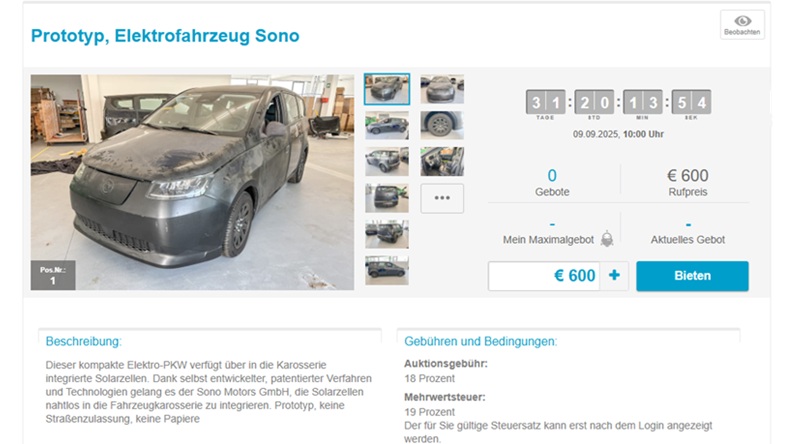Increase bid with the plus button
This screenshot has width=800, height=444.
tap(614, 276)
